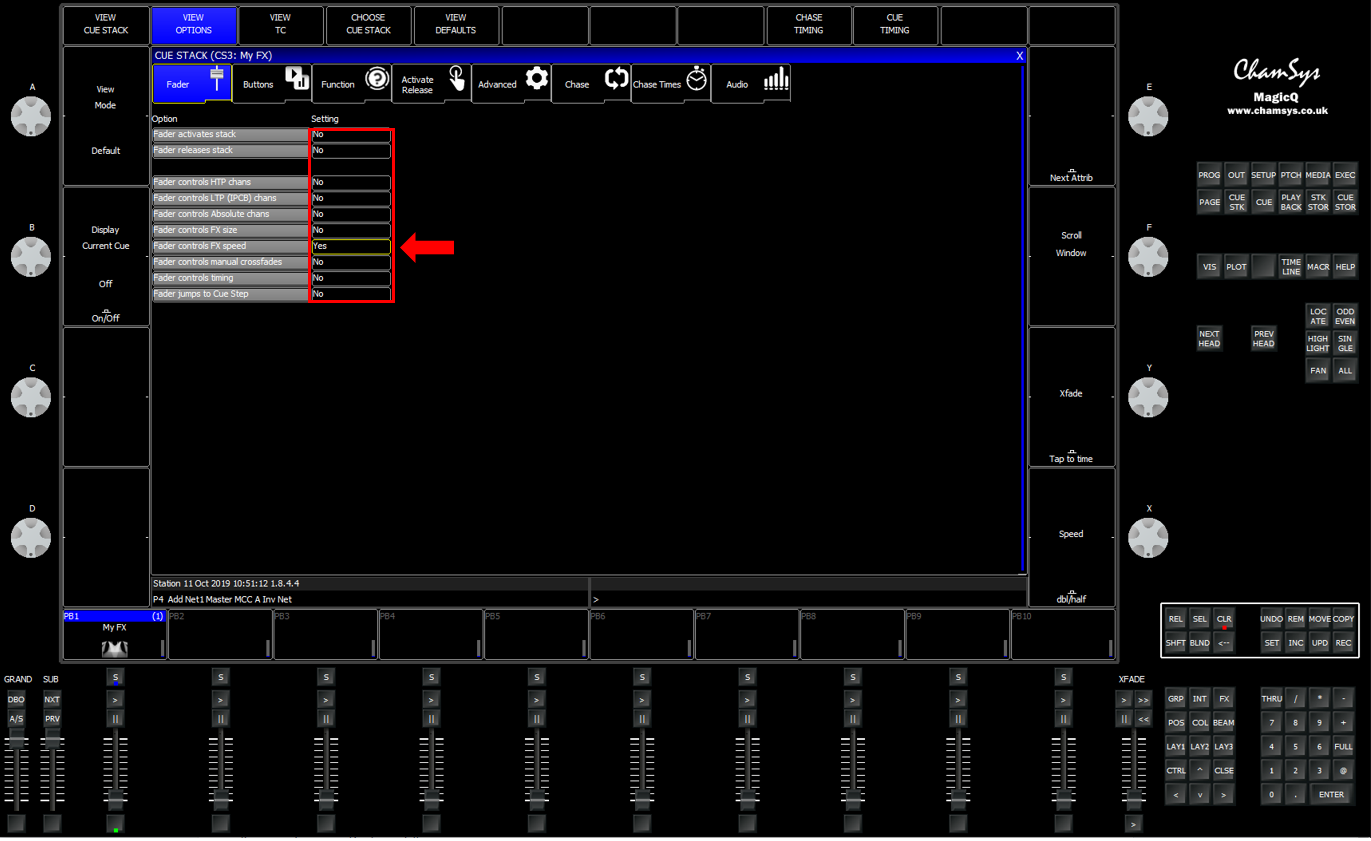The image size is (1371, 841).
Task: Switch to the Chase tab
Action: pos(592,84)
